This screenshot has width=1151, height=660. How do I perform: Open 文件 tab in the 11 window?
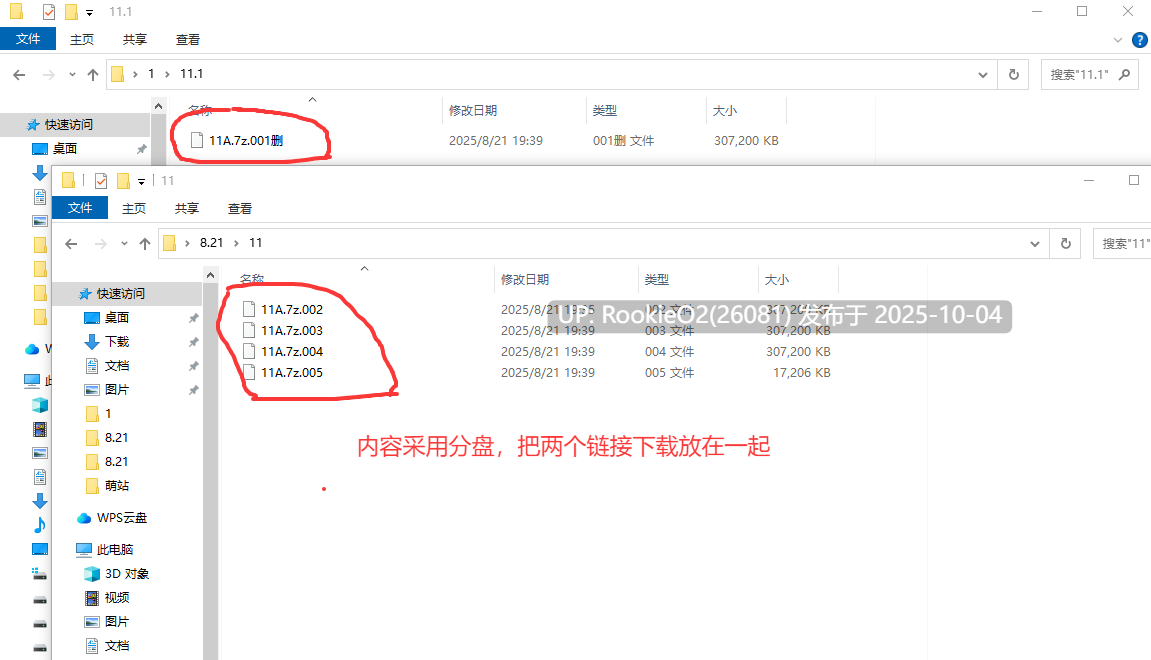(80, 208)
